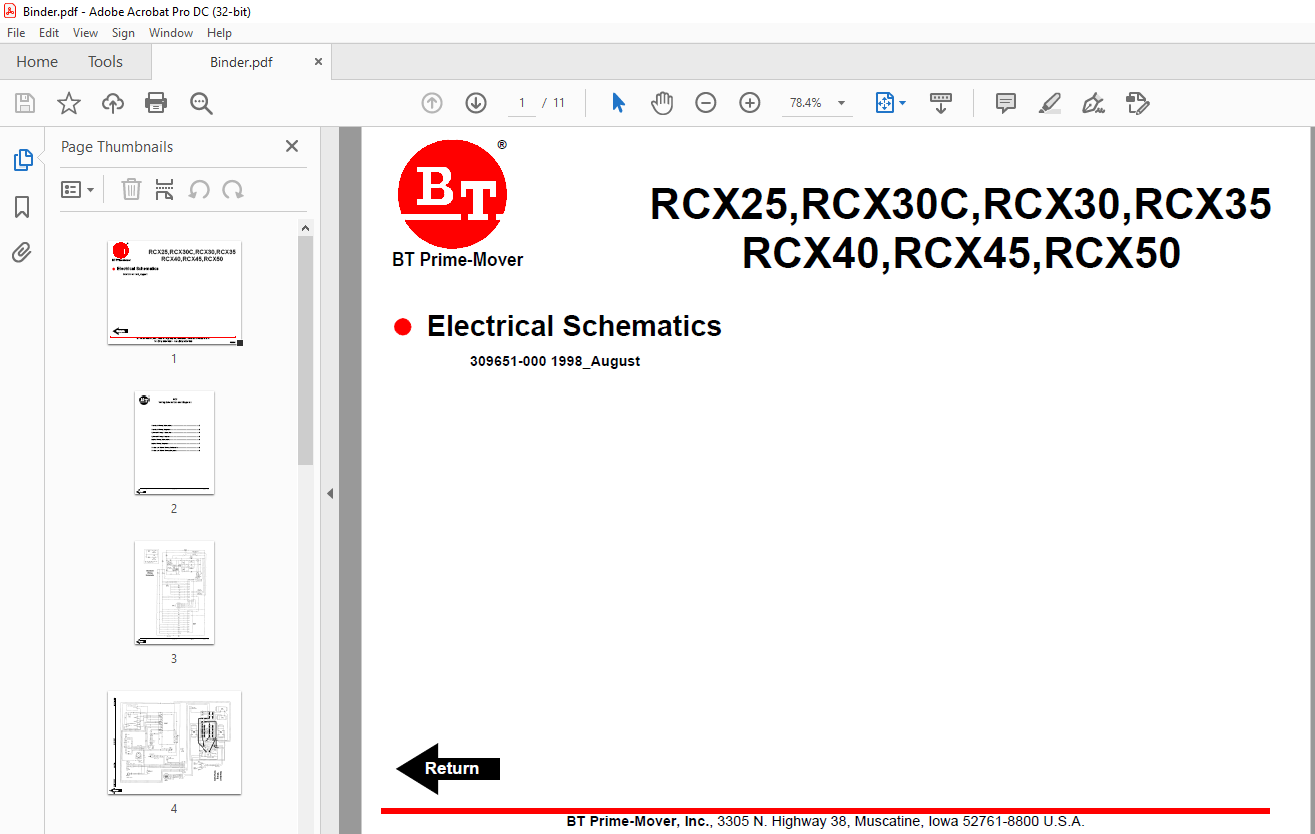
Task: Open the Bookmarks sidebar panel
Action: pyautogui.click(x=22, y=207)
